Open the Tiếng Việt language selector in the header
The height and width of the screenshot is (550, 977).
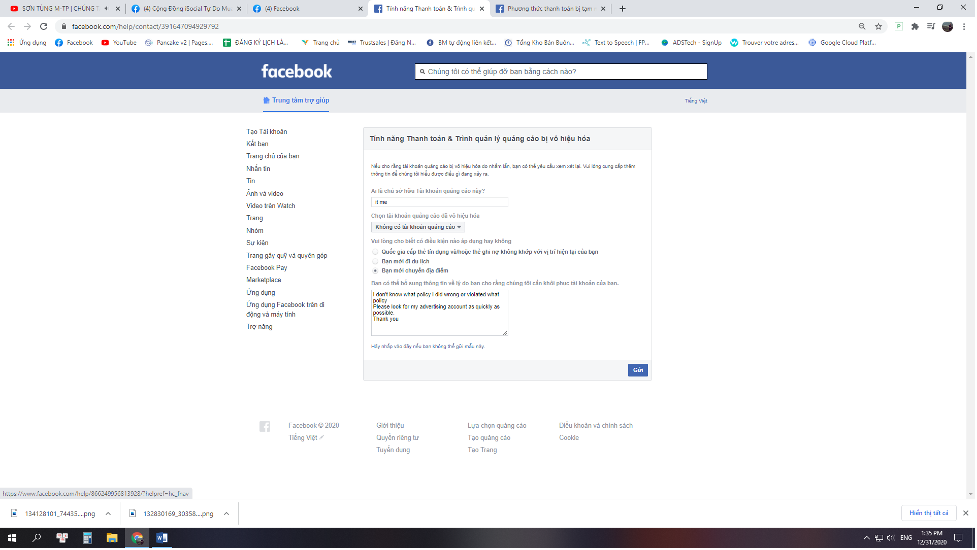click(695, 101)
